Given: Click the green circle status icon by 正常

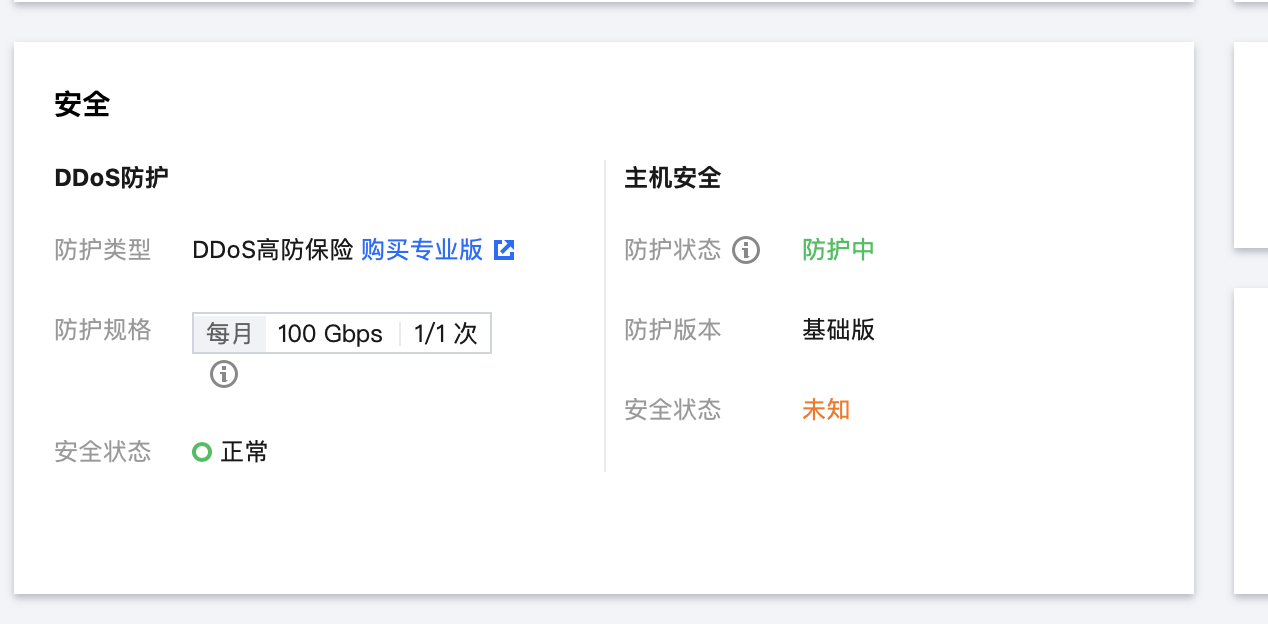Looking at the screenshot, I should [202, 452].
